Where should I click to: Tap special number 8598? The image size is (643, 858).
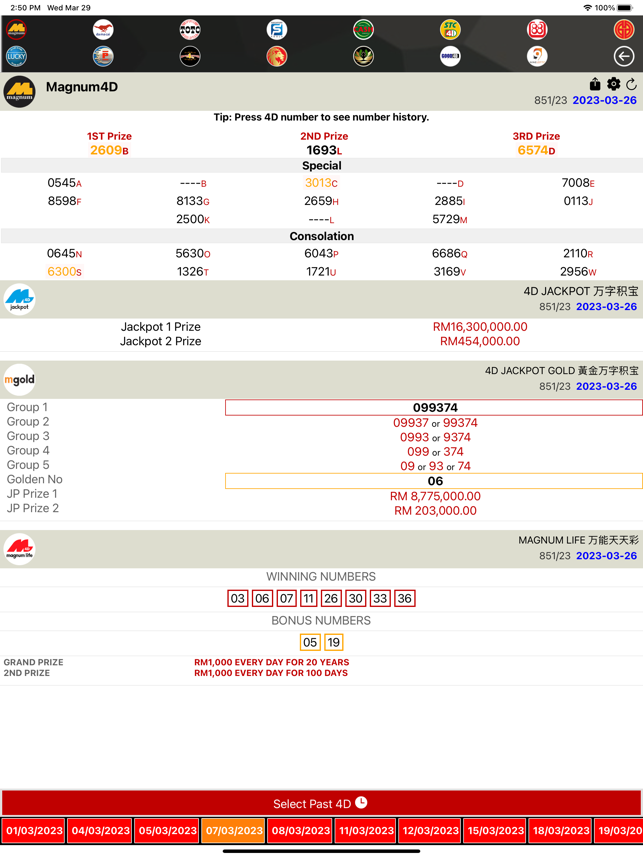tap(64, 201)
